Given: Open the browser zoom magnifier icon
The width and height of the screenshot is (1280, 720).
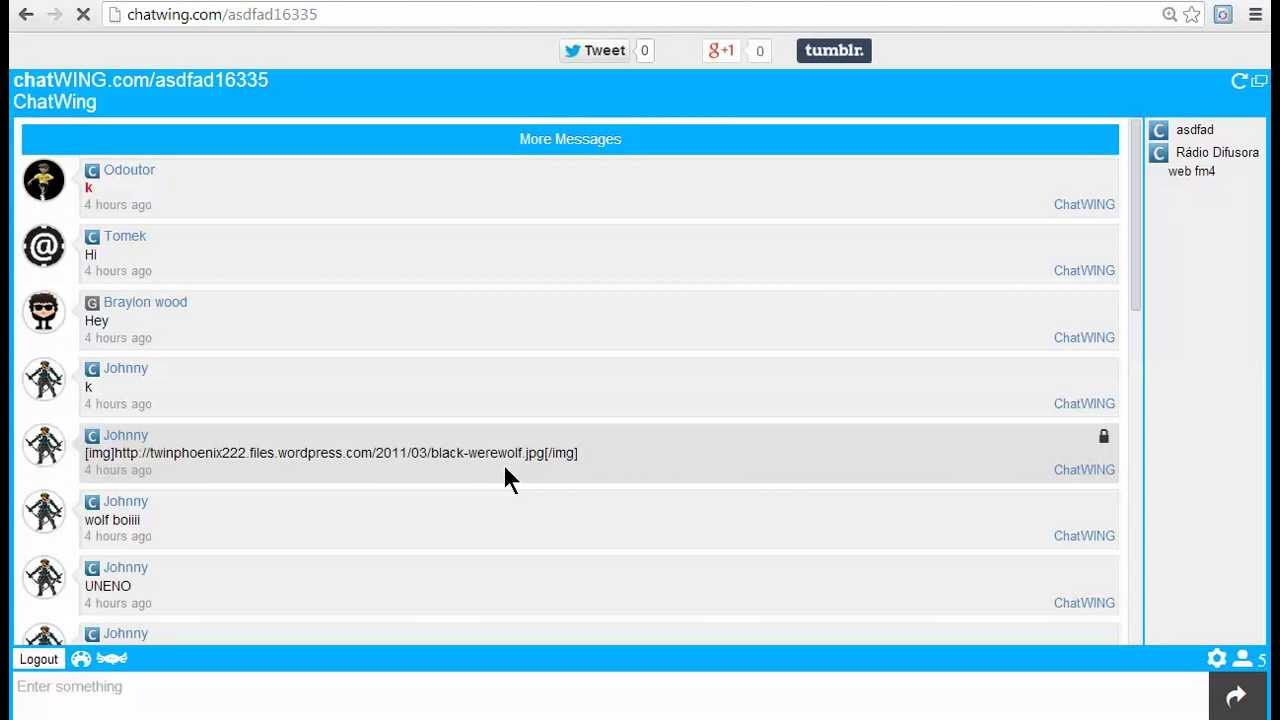Looking at the screenshot, I should click(x=1169, y=14).
